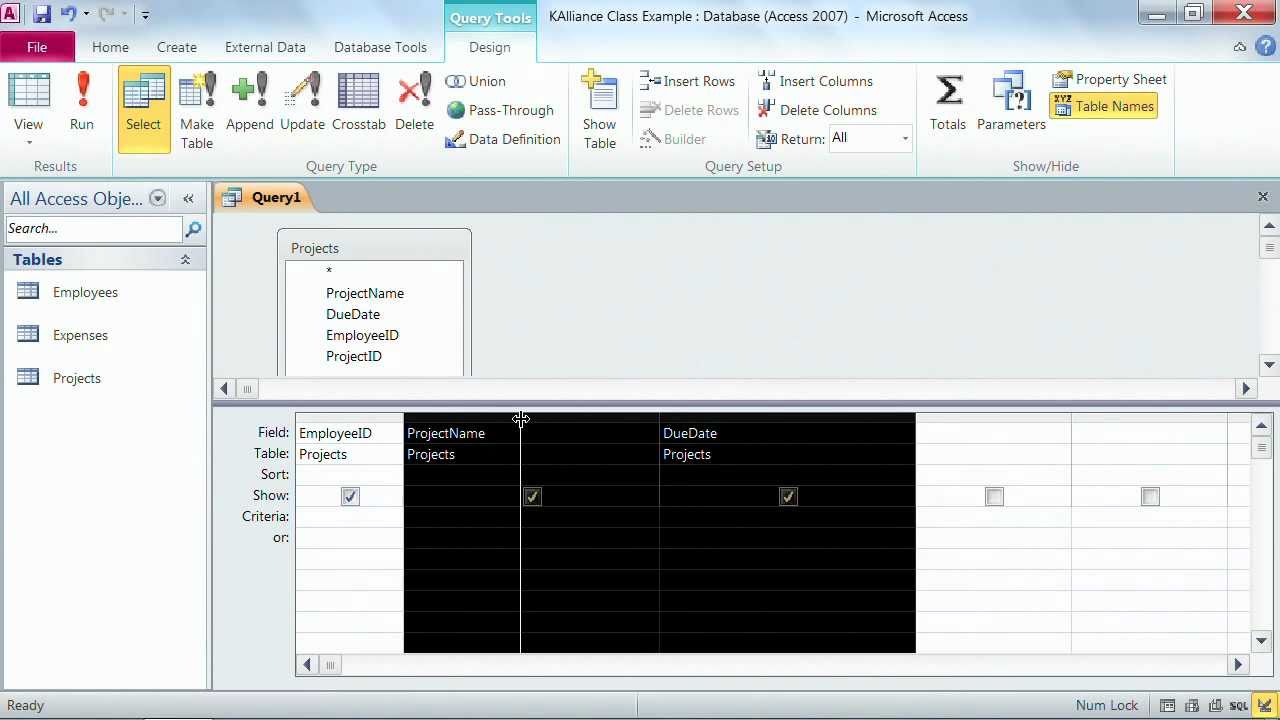Select DueDate in the Projects field list
The image size is (1280, 720).
pyautogui.click(x=353, y=314)
